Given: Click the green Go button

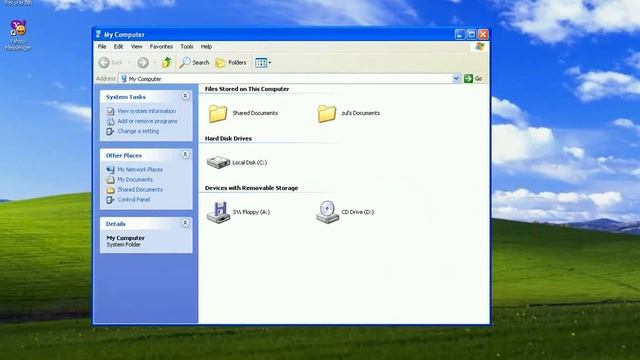Looking at the screenshot, I should [x=473, y=78].
